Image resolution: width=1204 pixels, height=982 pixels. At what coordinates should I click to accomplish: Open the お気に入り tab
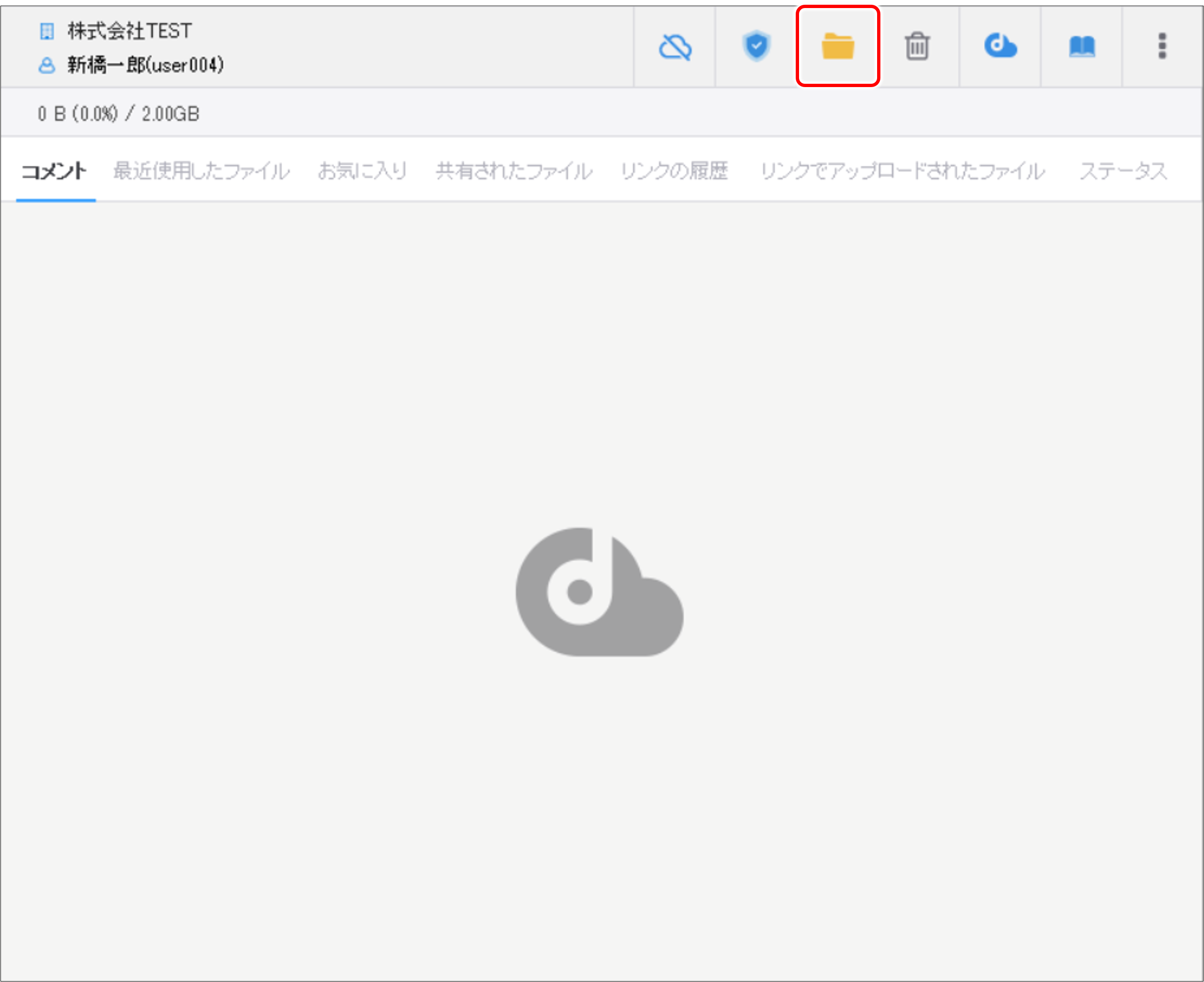pos(362,171)
